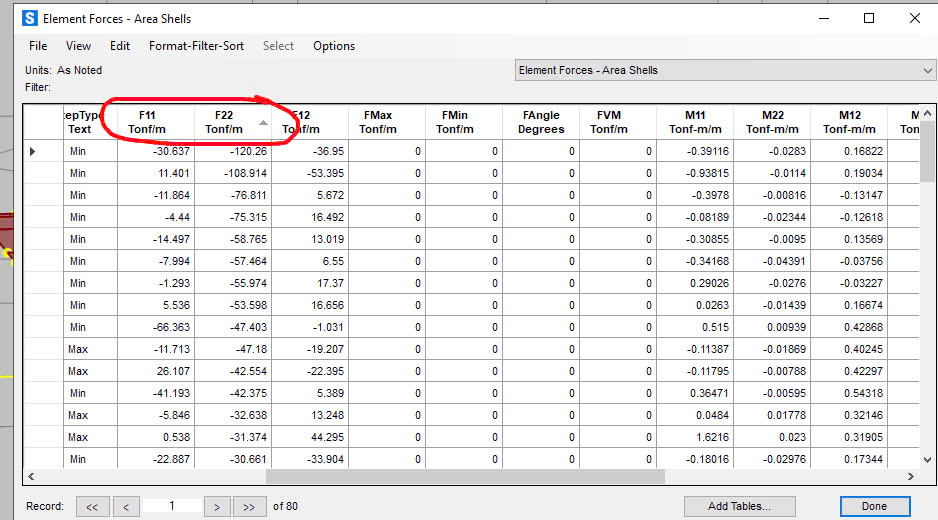
Task: Open the File menu
Action: 38,46
